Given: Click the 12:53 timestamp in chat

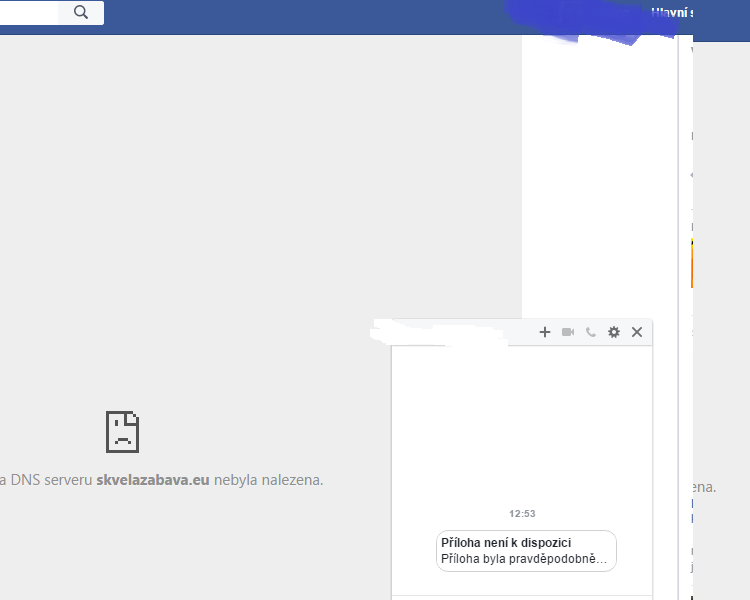Looking at the screenshot, I should [522, 513].
